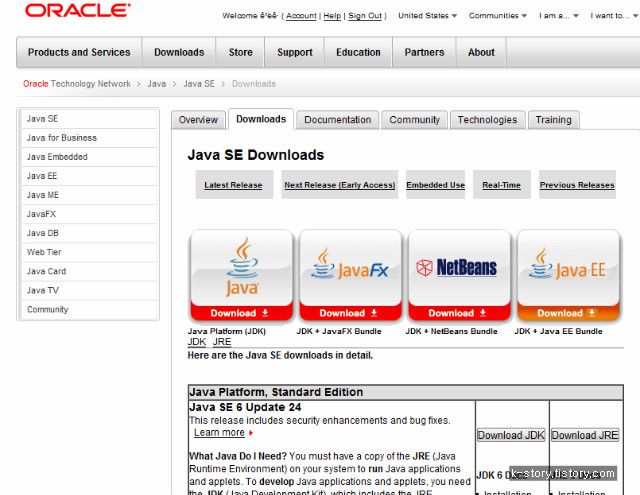Click the NetBeans logo tile
Screen dimensions: 640x495
click(459, 268)
